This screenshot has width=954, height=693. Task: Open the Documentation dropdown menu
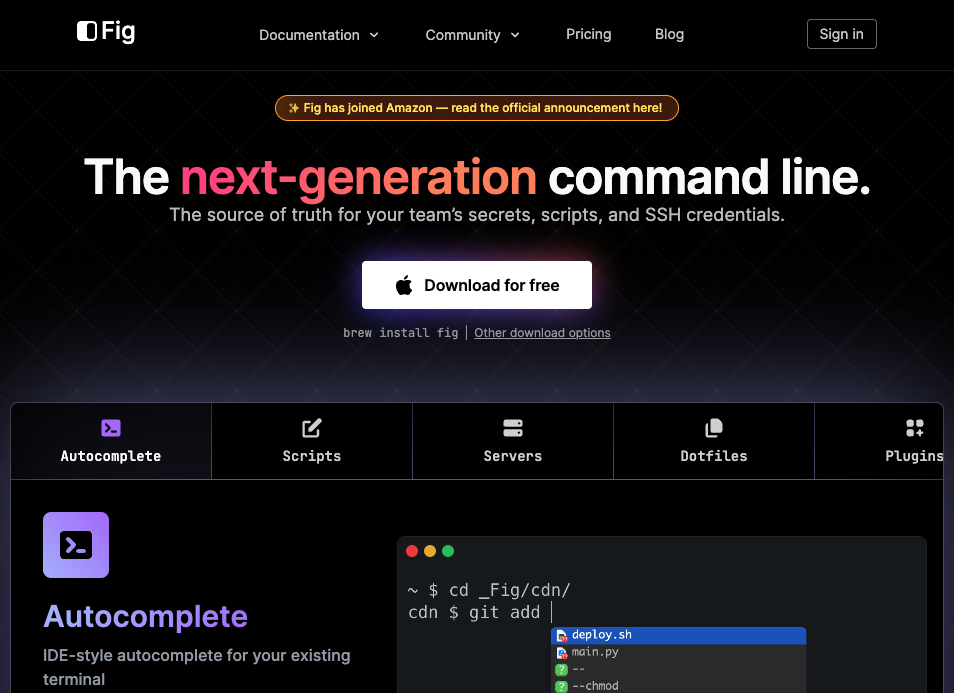[x=319, y=35]
